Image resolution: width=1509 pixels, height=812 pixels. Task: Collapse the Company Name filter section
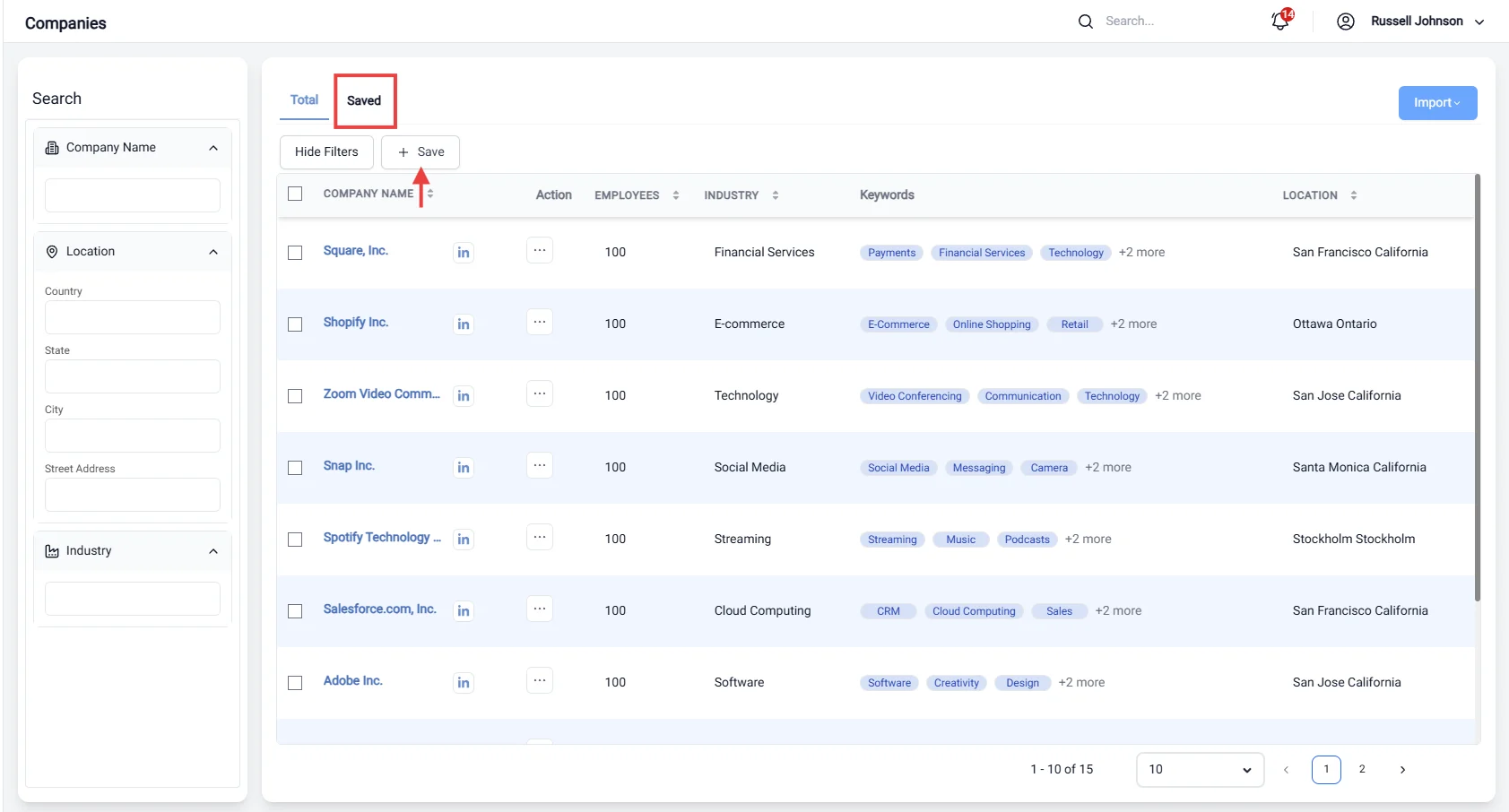click(x=213, y=148)
